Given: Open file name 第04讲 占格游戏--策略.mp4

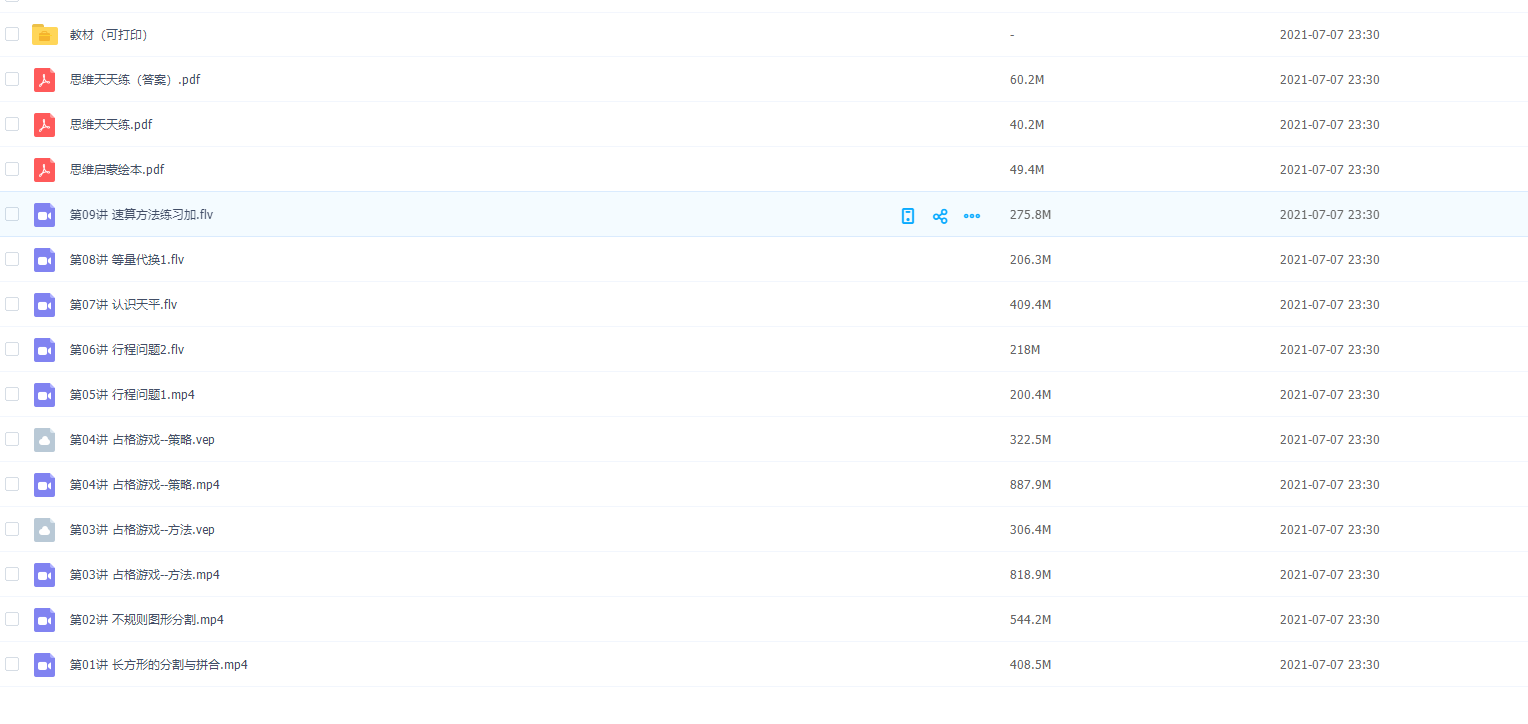Looking at the screenshot, I should [x=144, y=485].
